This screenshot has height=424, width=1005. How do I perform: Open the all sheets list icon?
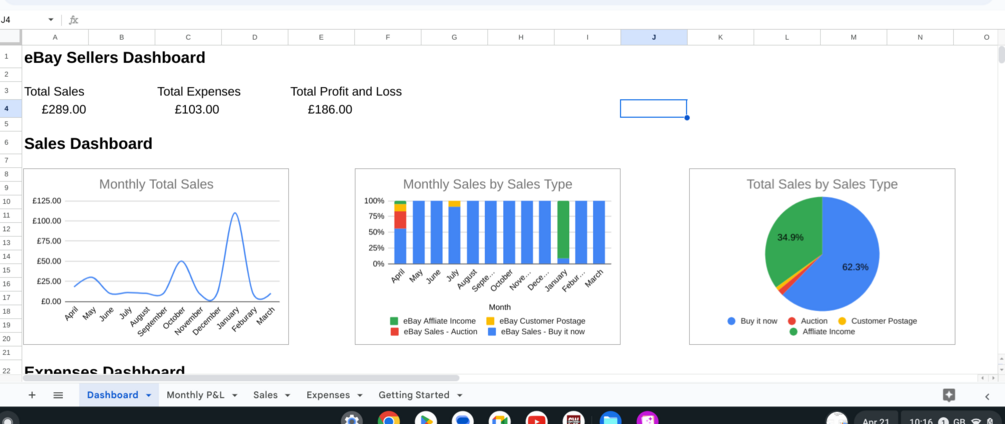pos(58,395)
